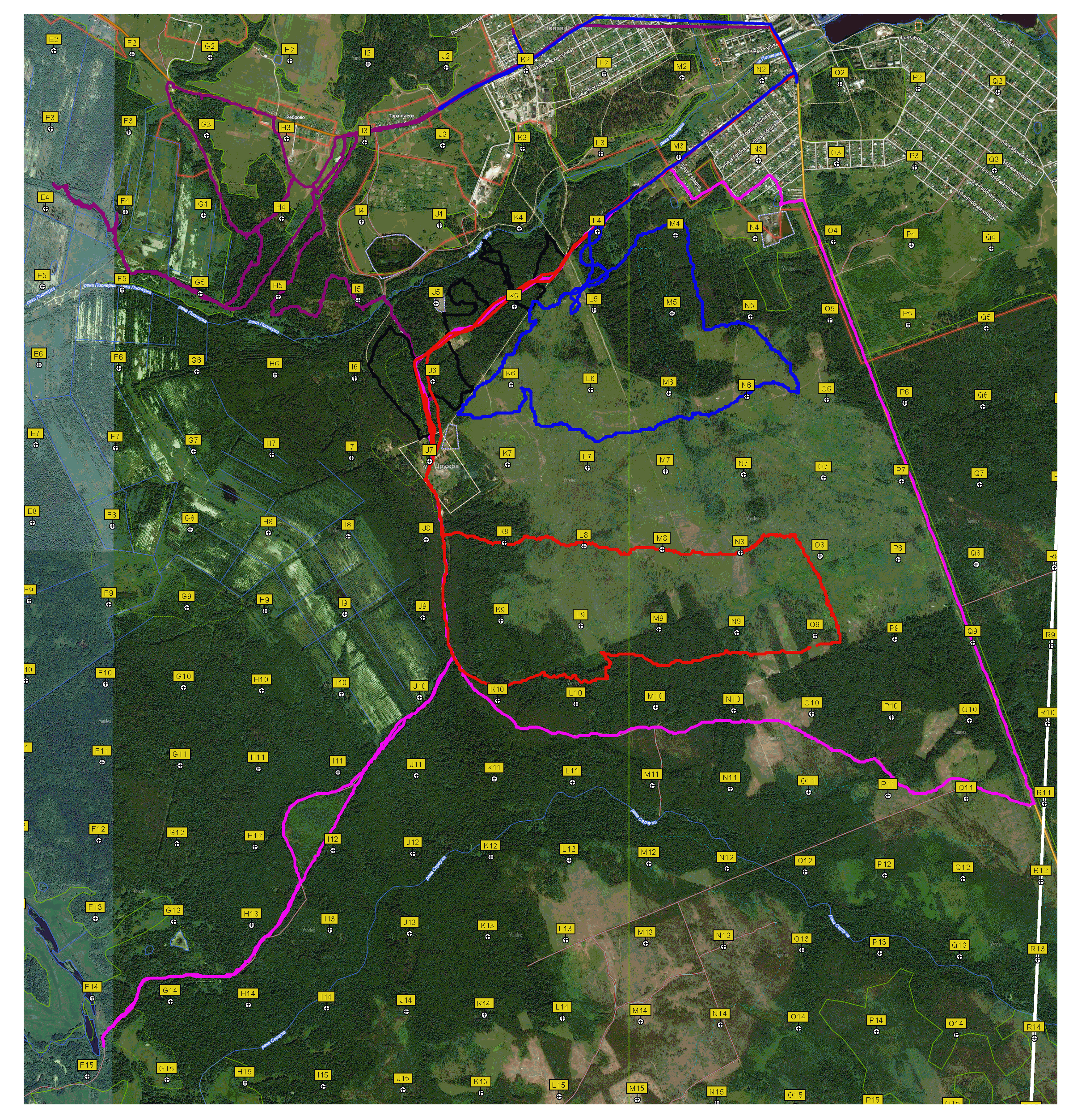Select the M4 waypoint marker
This screenshot has height=1120, width=1073.
coord(675,235)
